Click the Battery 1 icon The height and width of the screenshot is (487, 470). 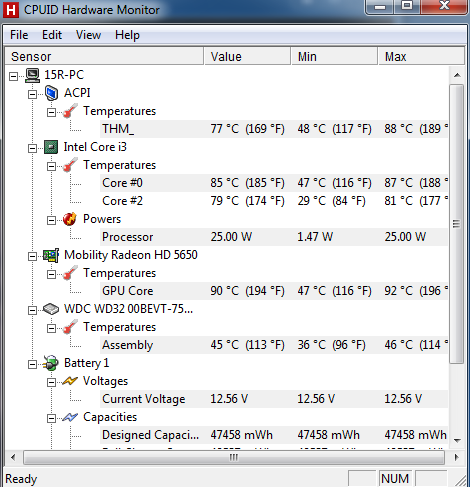[51, 363]
